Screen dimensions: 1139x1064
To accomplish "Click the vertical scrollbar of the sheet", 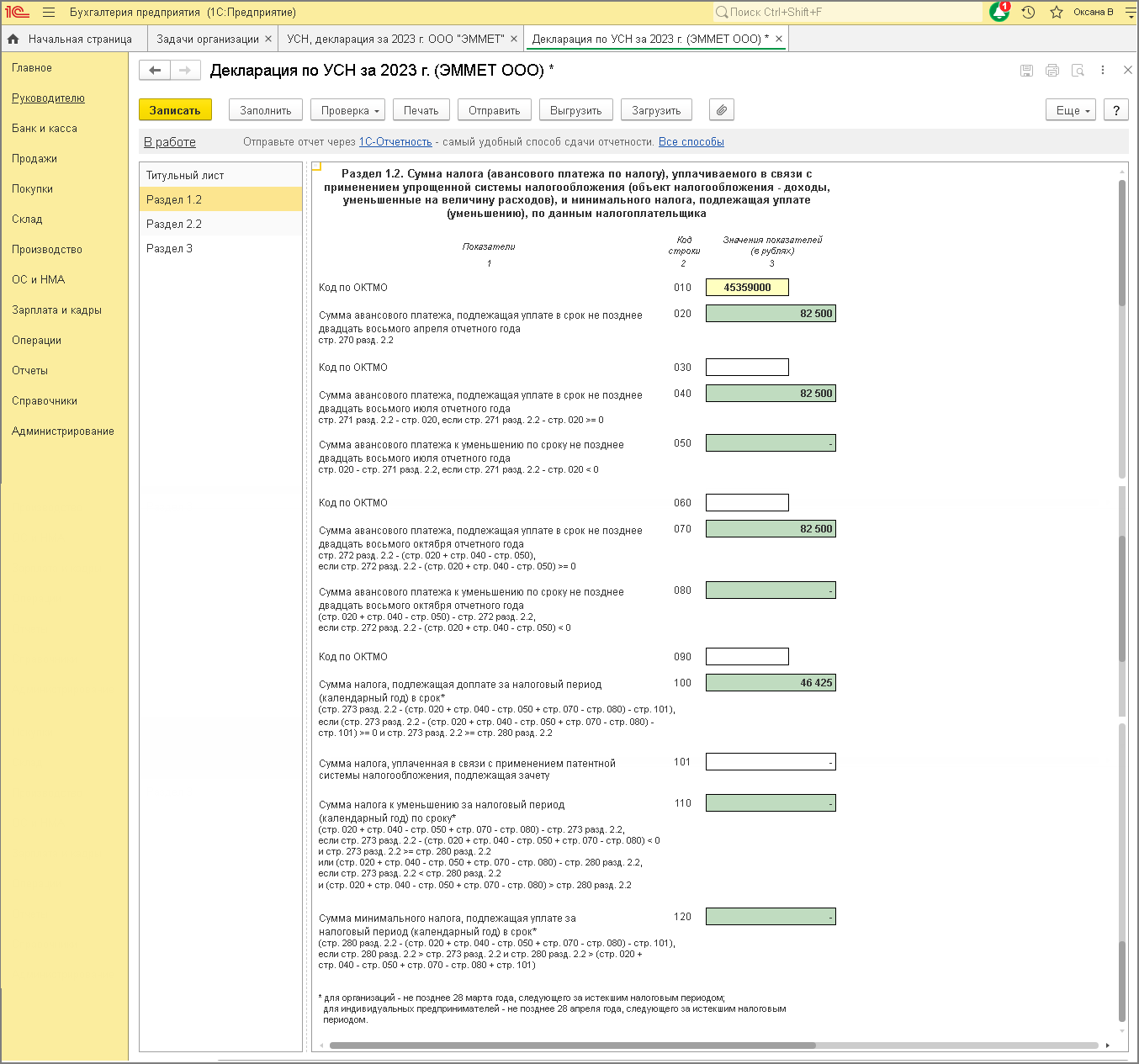I will tap(1122, 244).
